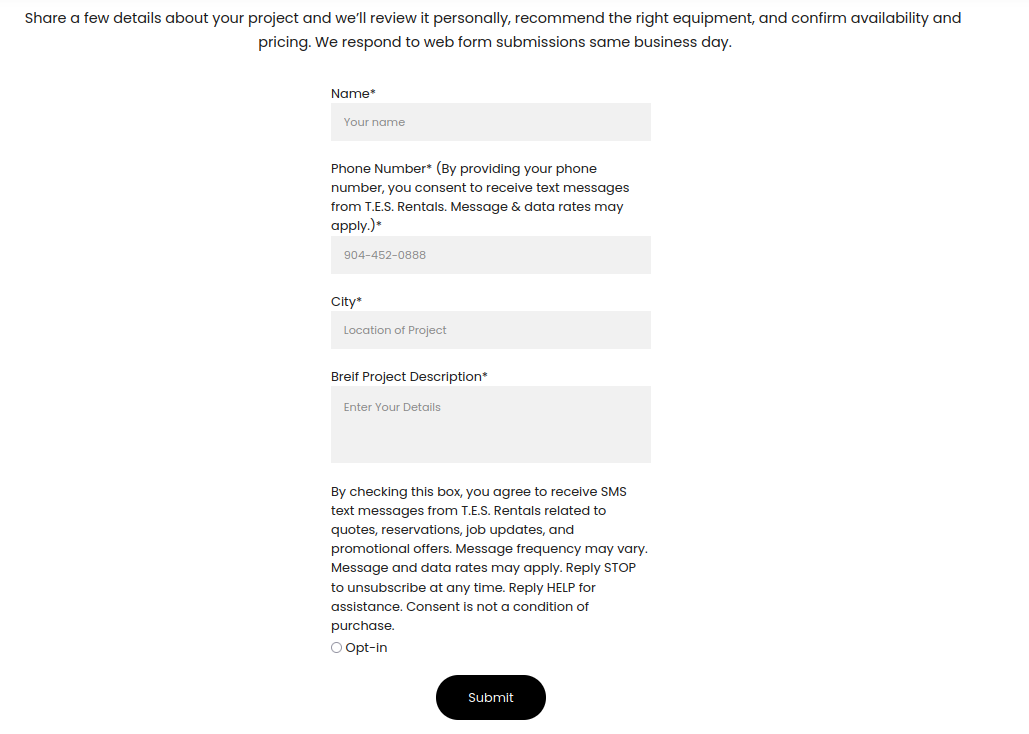This screenshot has height=734, width=1029.
Task: Select the Project Description text area
Action: click(490, 424)
